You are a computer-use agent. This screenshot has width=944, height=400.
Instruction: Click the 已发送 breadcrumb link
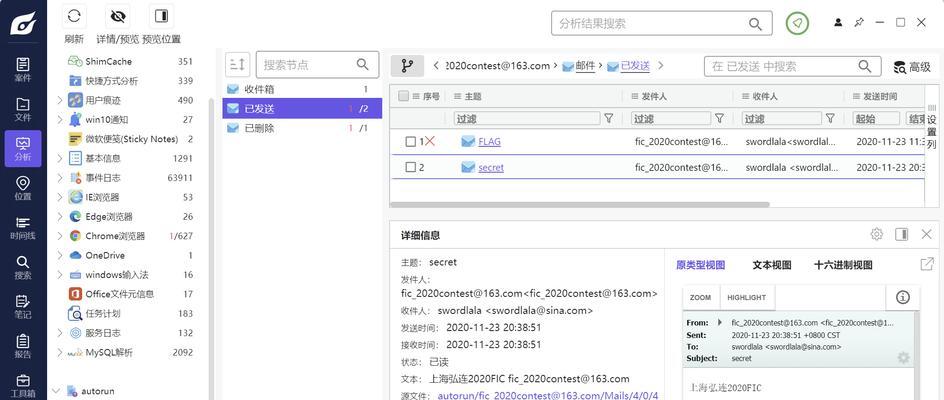635,66
